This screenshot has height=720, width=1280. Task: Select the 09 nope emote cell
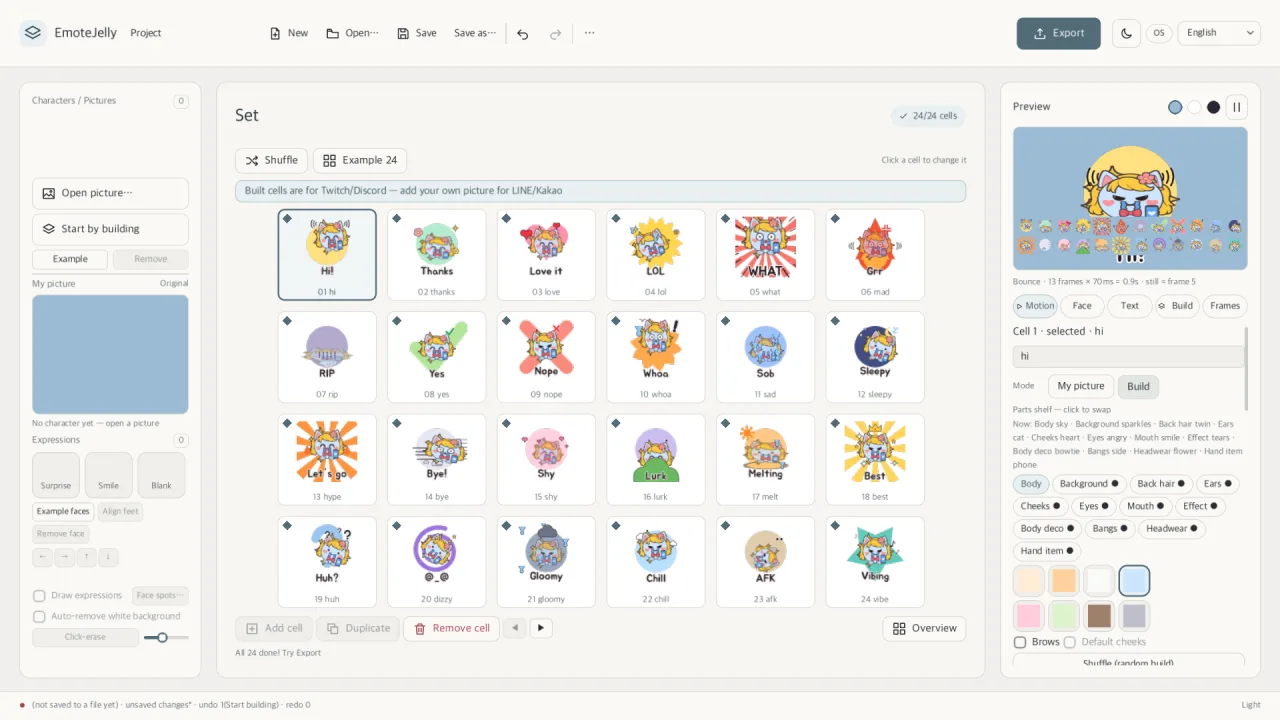[x=546, y=357]
